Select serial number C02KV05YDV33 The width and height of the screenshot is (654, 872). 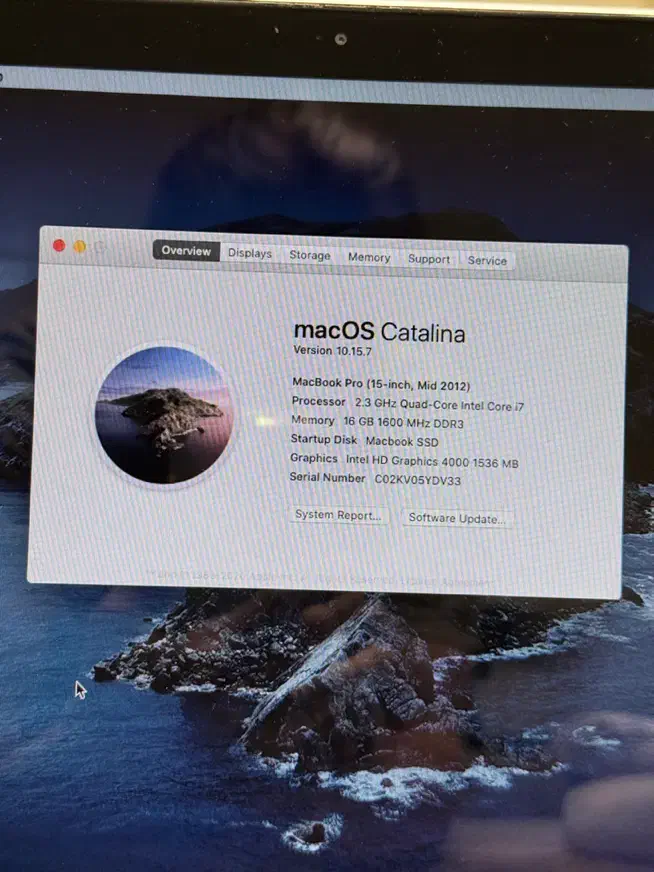pyautogui.click(x=417, y=480)
